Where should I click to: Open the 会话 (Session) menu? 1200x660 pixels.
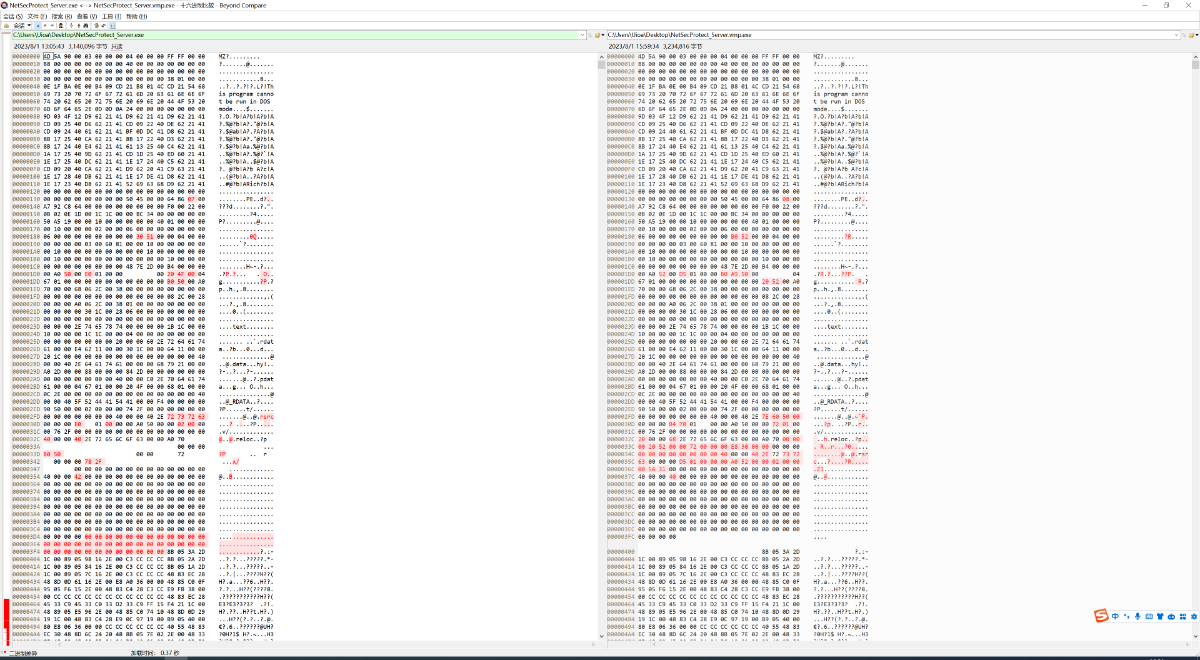[x=12, y=17]
